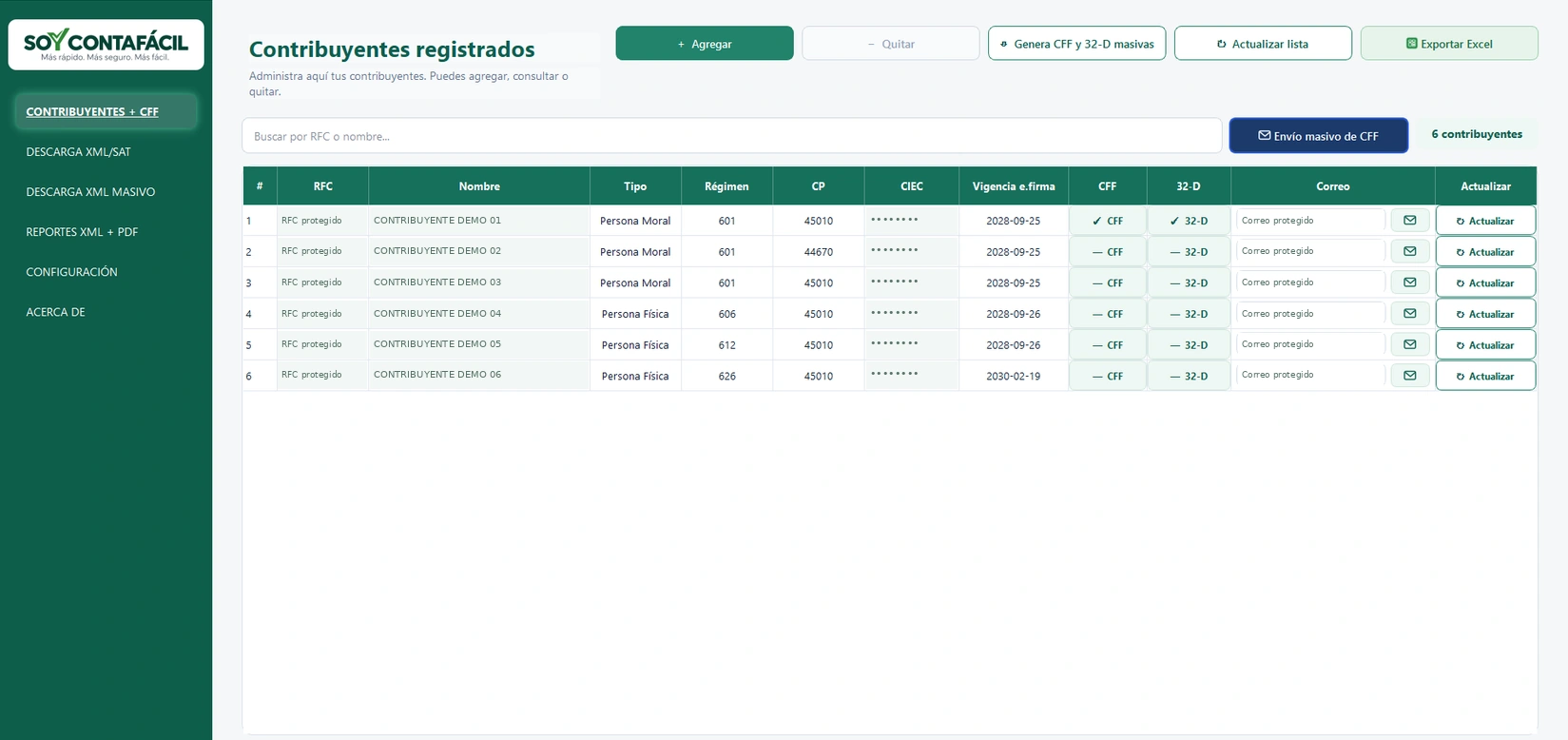Click Exportar Excel button
Image resolution: width=1568 pixels, height=740 pixels.
(x=1449, y=44)
